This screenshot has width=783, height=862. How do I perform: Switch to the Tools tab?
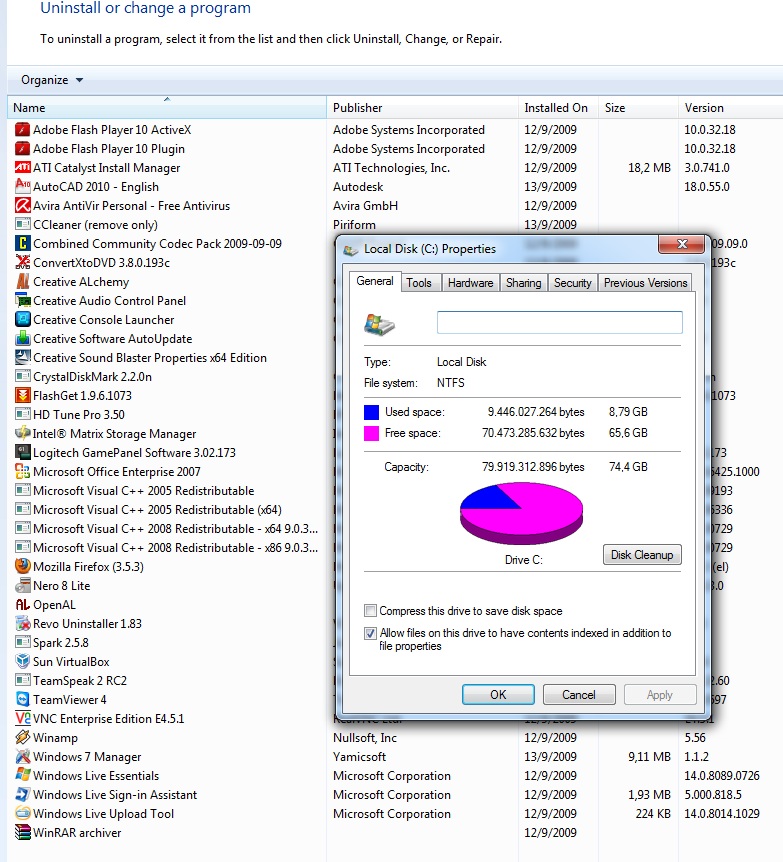tap(419, 283)
